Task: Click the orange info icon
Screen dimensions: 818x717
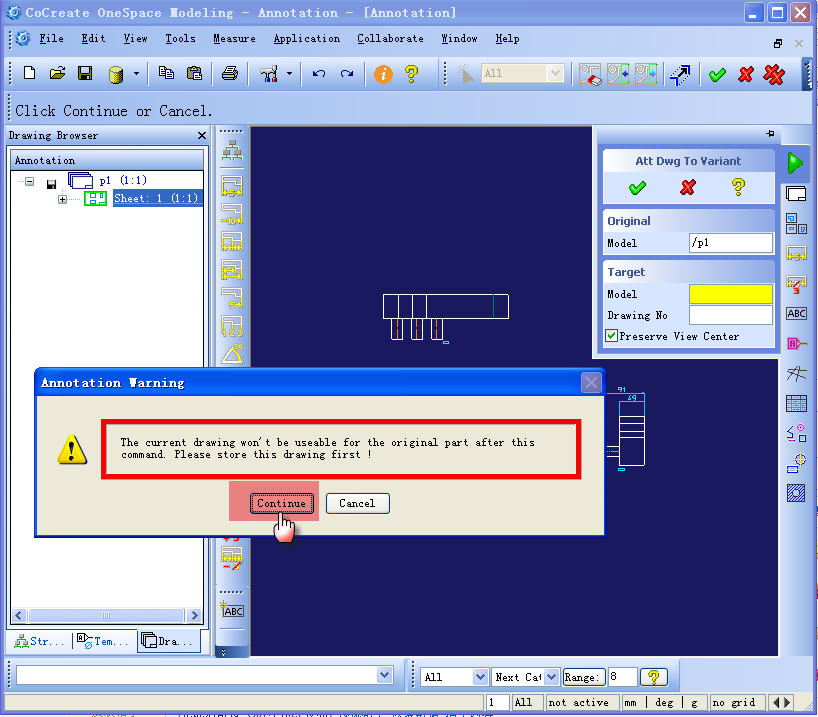Action: click(383, 74)
